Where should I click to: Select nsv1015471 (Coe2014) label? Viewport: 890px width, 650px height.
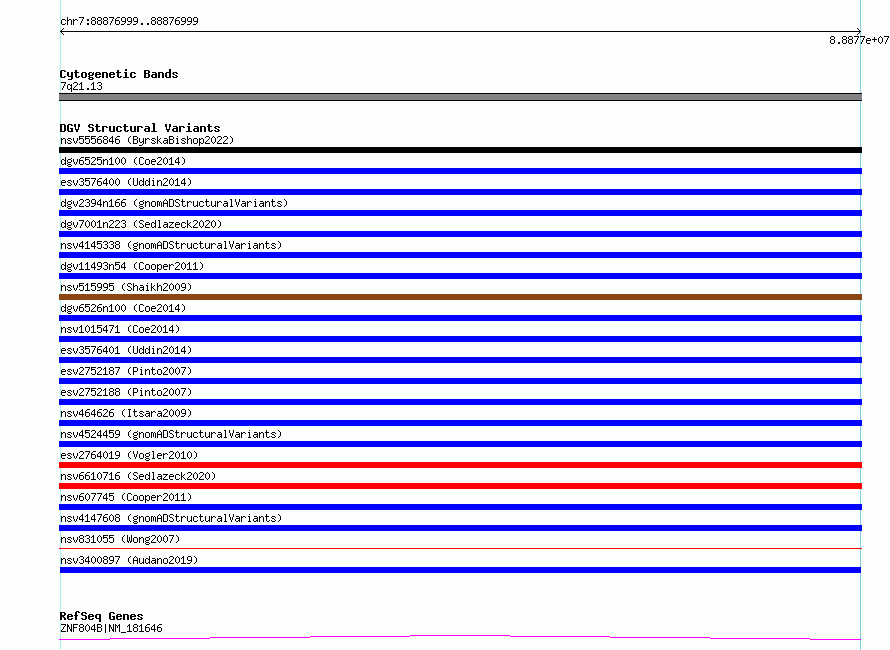[120, 329]
